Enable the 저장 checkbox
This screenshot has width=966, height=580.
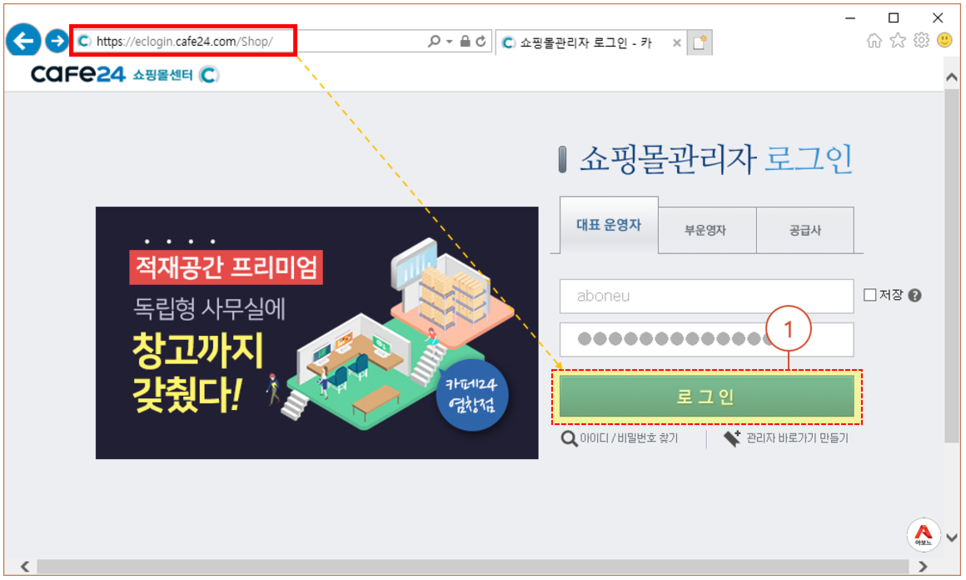pyautogui.click(x=870, y=295)
